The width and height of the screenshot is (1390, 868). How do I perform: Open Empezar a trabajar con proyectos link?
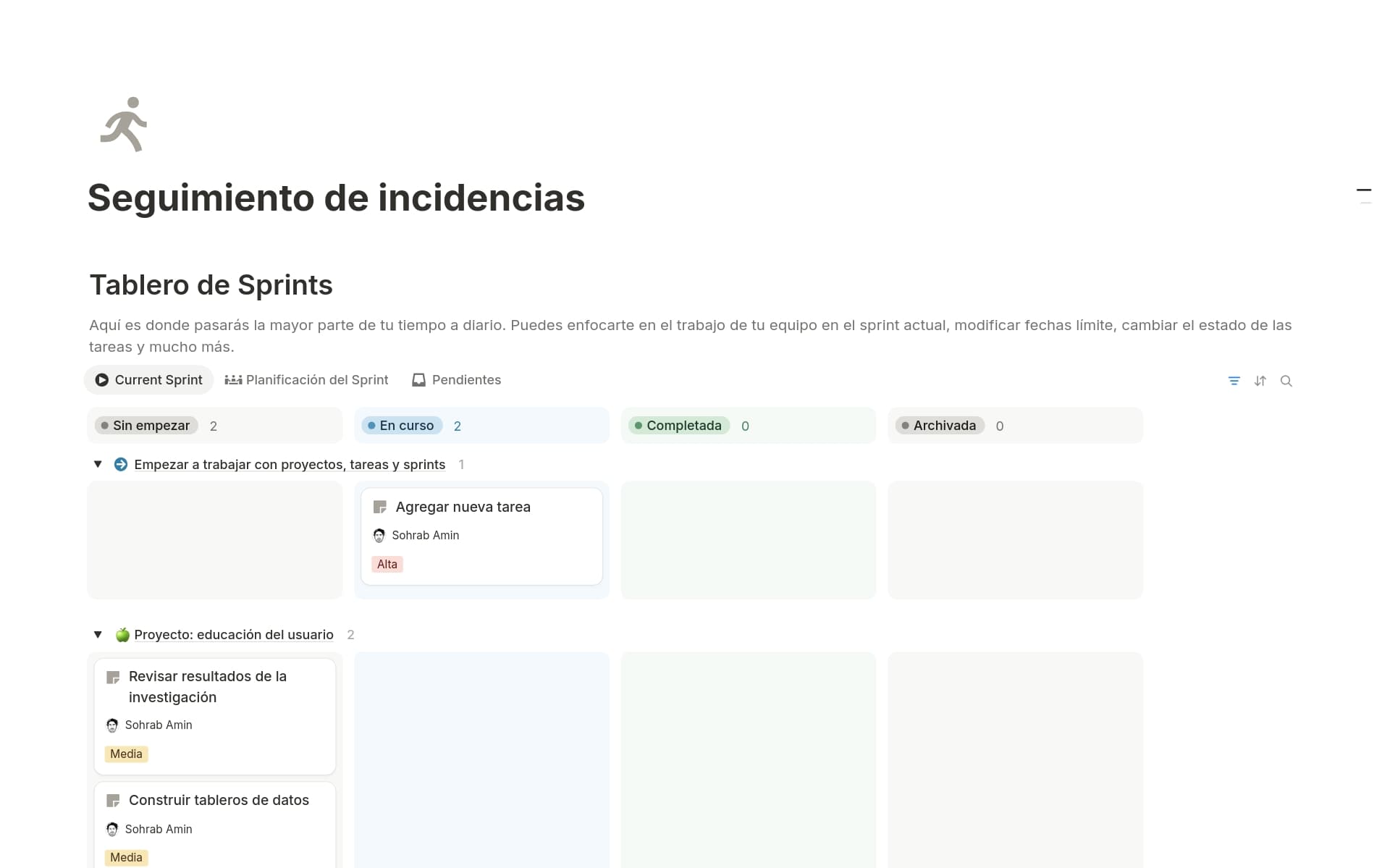(289, 465)
